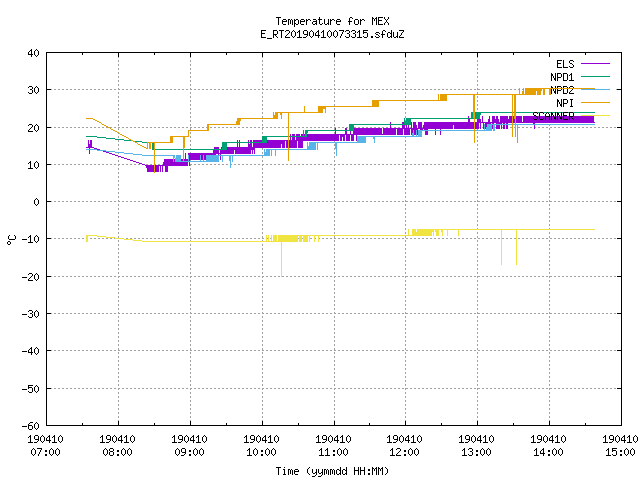
Task: Click the y-axis label 30
Action: pyautogui.click(x=33, y=90)
